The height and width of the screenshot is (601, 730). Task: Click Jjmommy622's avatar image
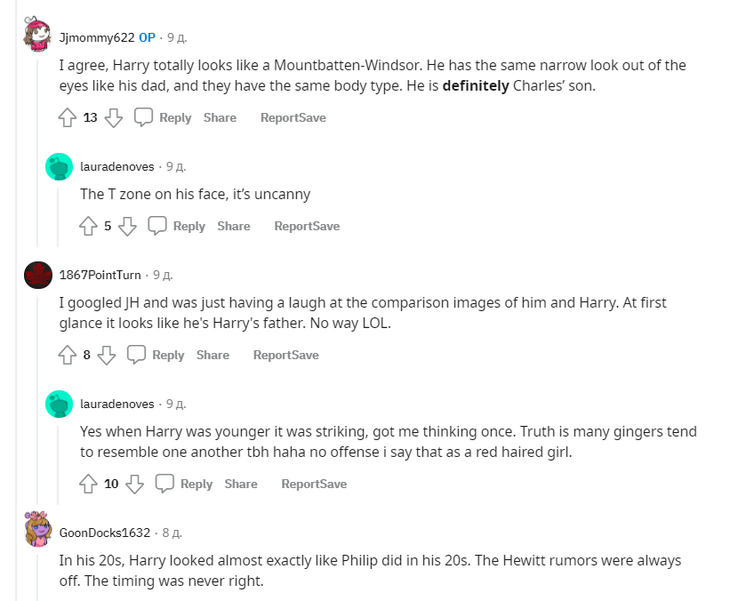pos(38,36)
